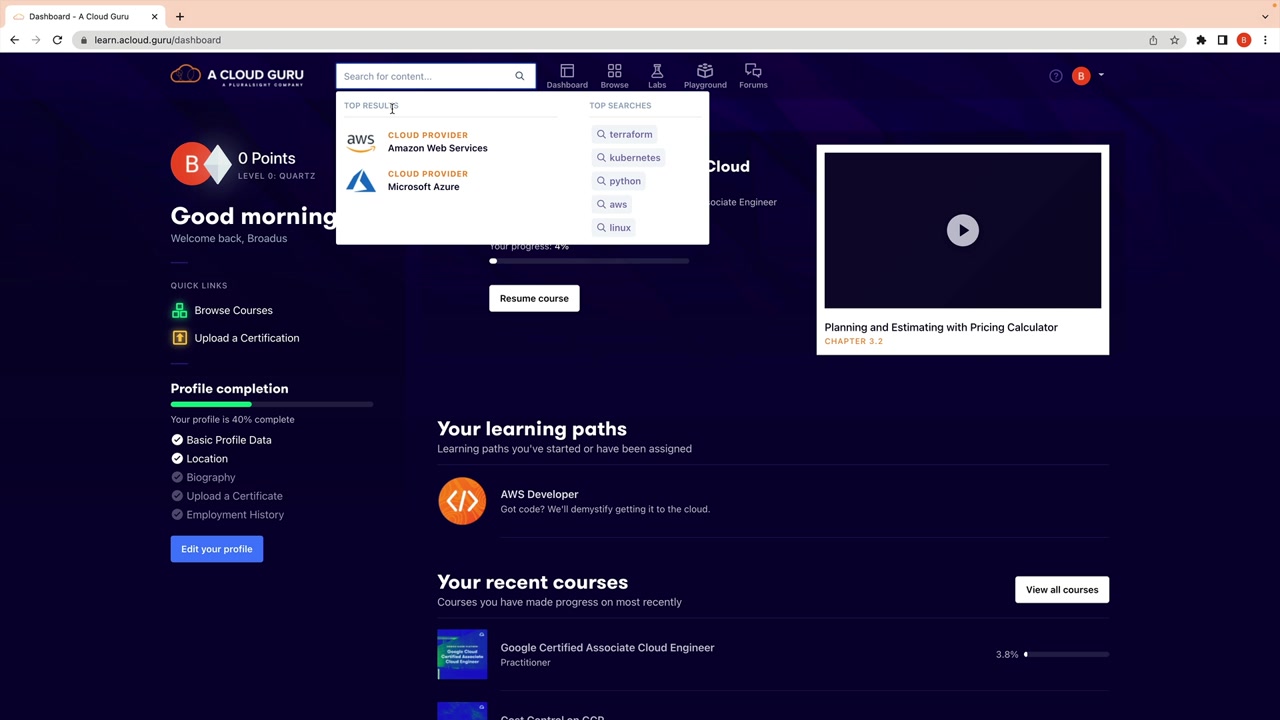Click the search magnifier icon

[520, 76]
